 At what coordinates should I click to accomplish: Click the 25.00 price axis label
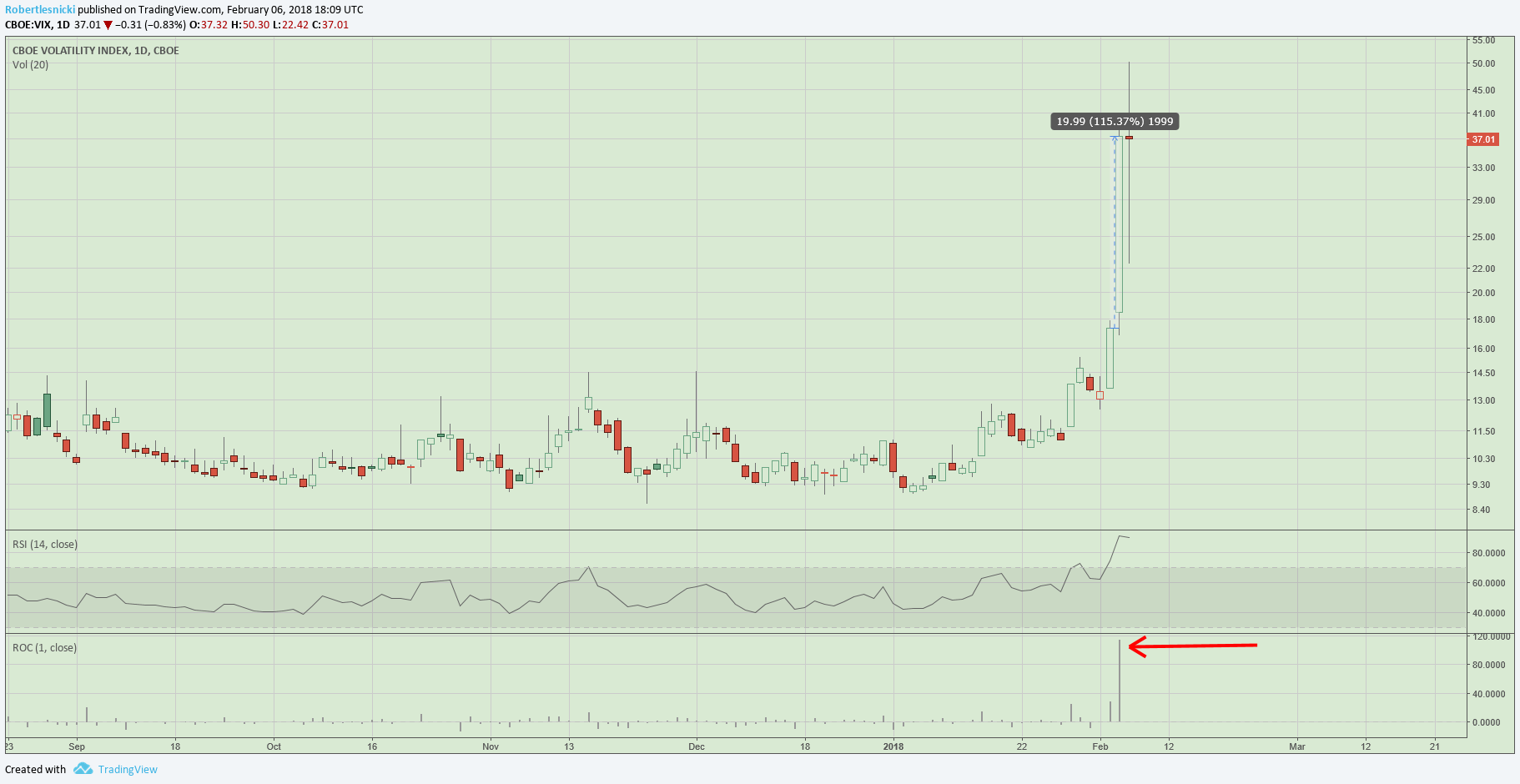pos(1483,237)
